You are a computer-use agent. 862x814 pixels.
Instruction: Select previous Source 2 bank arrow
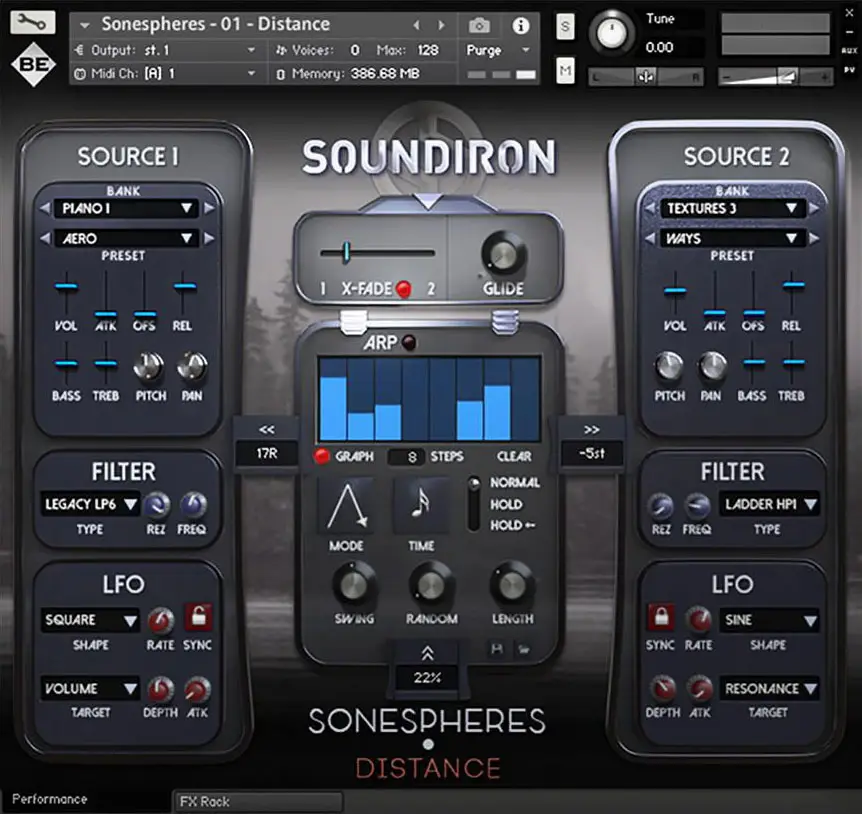tap(650, 208)
